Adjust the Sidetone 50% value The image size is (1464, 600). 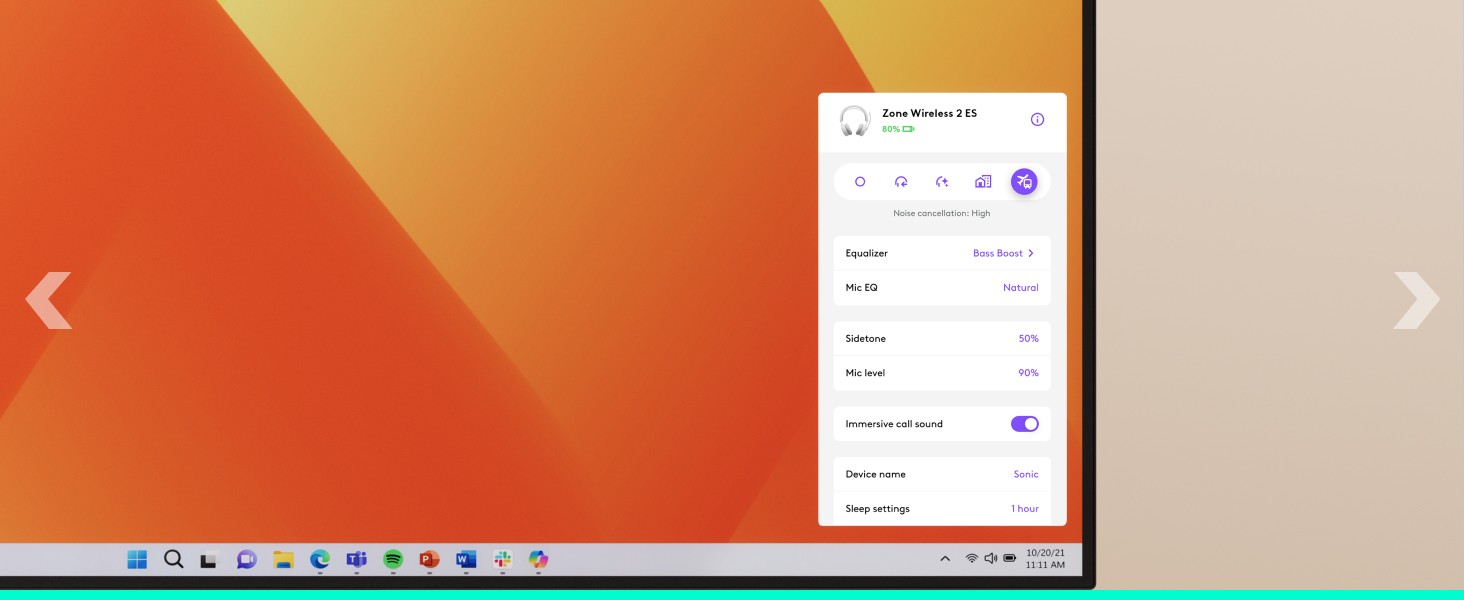[x=1028, y=339]
